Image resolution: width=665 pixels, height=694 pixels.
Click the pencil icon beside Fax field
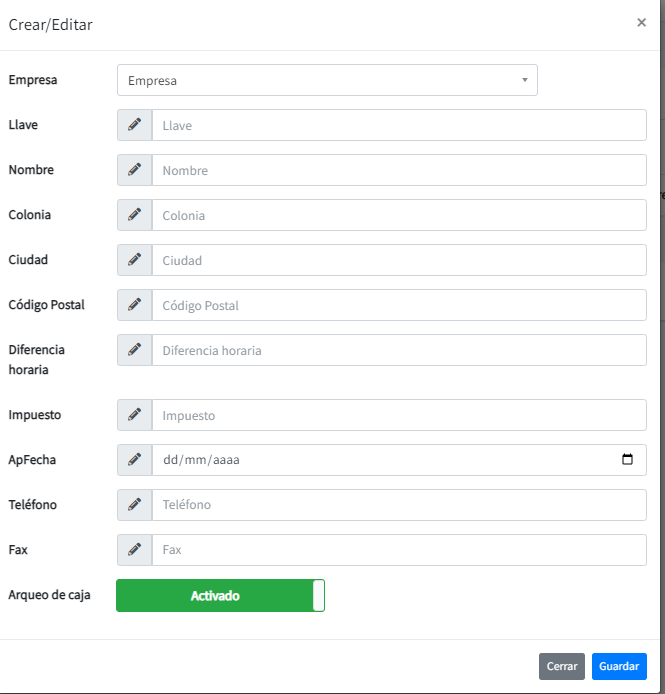click(134, 550)
